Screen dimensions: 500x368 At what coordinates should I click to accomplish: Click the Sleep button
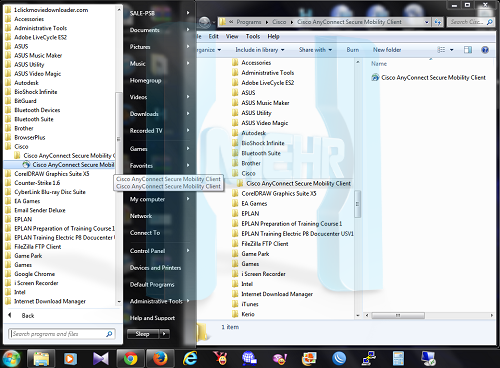click(143, 334)
